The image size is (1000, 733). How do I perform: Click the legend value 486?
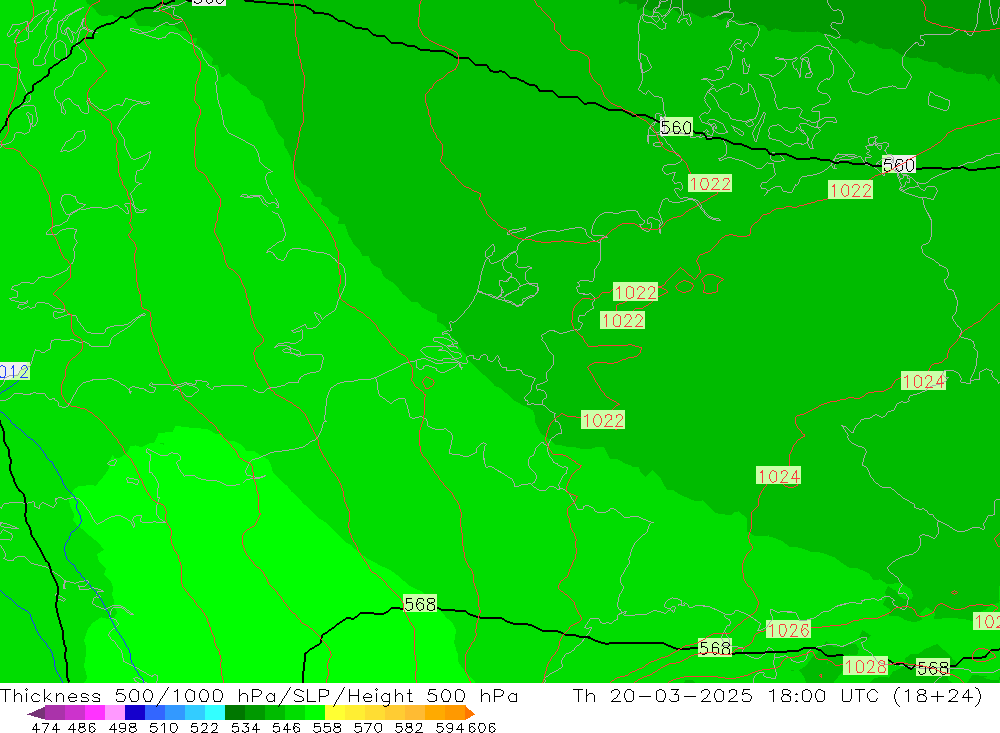tap(81, 727)
